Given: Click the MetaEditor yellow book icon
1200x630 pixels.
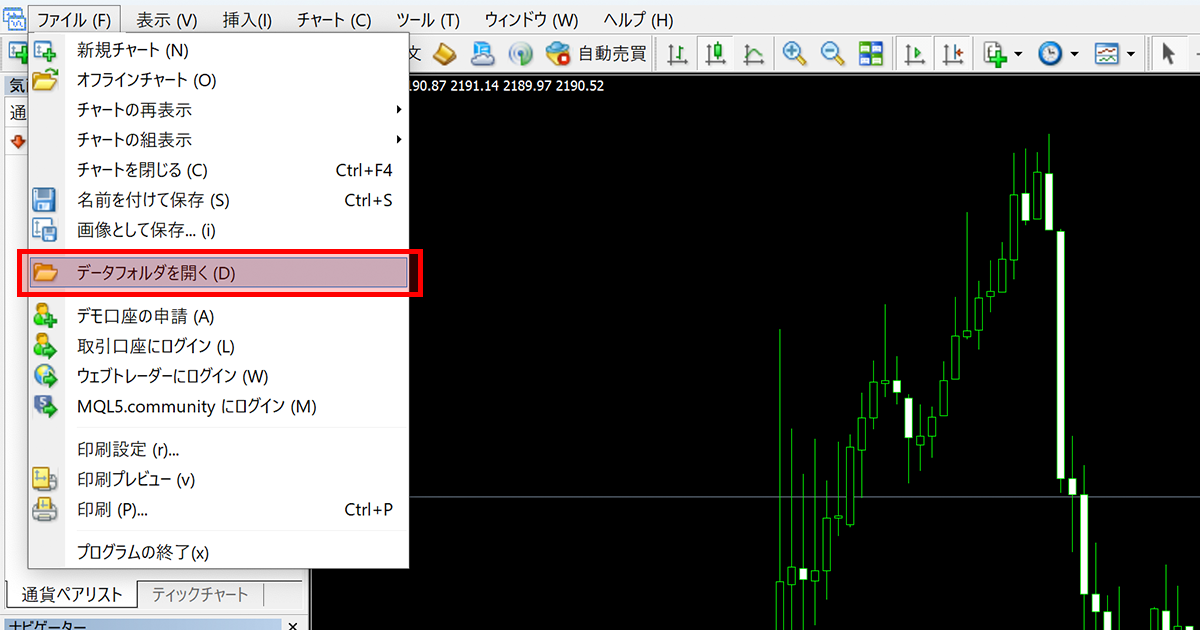Looking at the screenshot, I should 445,54.
